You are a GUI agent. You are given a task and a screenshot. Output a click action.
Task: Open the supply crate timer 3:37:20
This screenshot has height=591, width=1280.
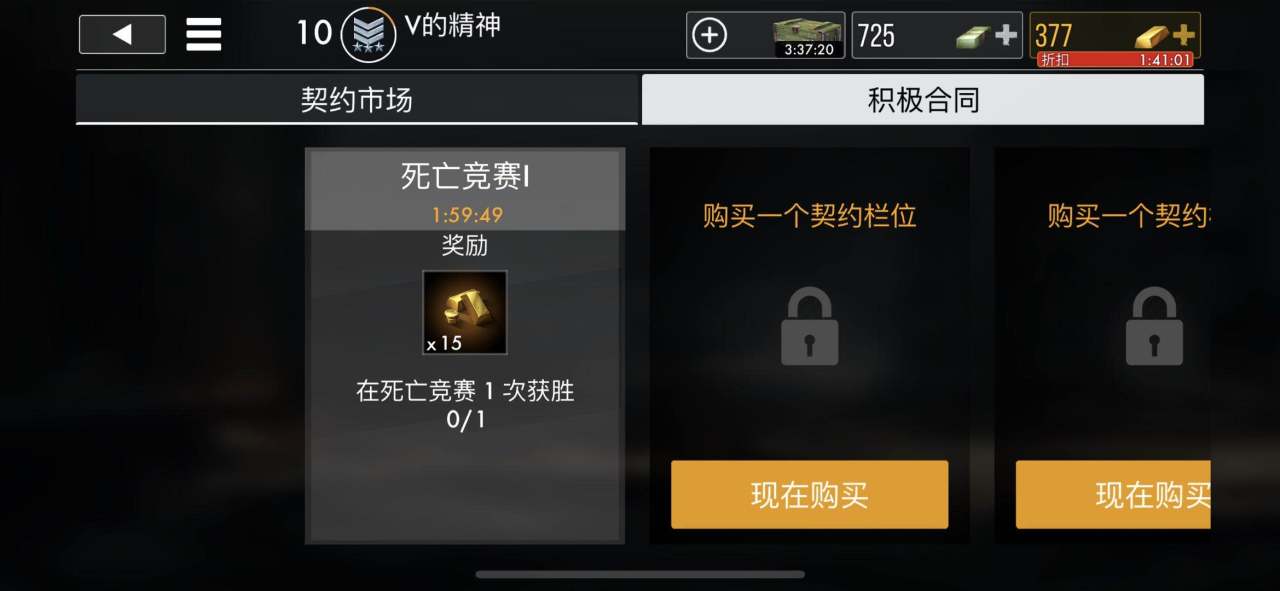click(809, 37)
